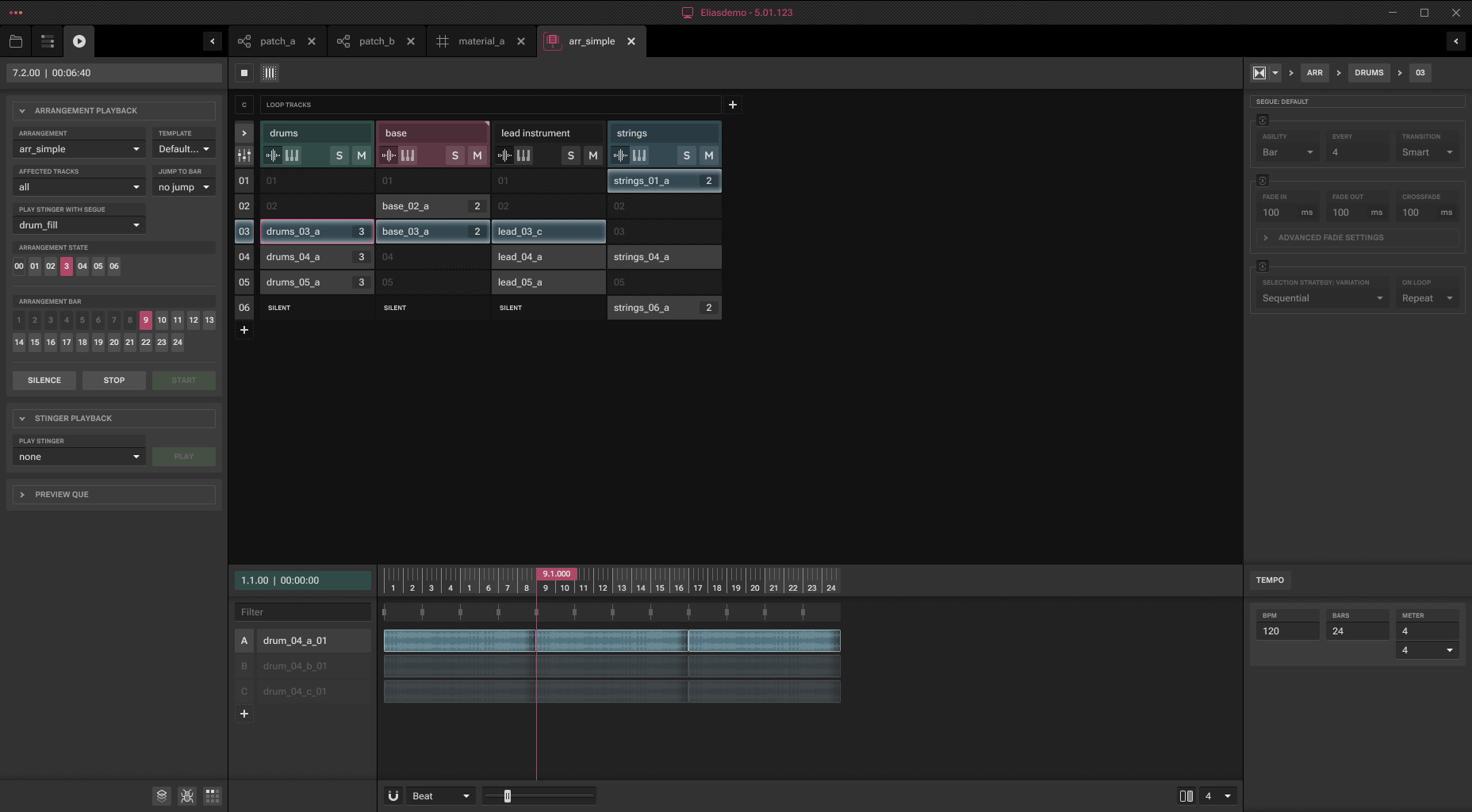The height and width of the screenshot is (812, 1472).
Task: Open the Beat snap dropdown
Action: 441,796
